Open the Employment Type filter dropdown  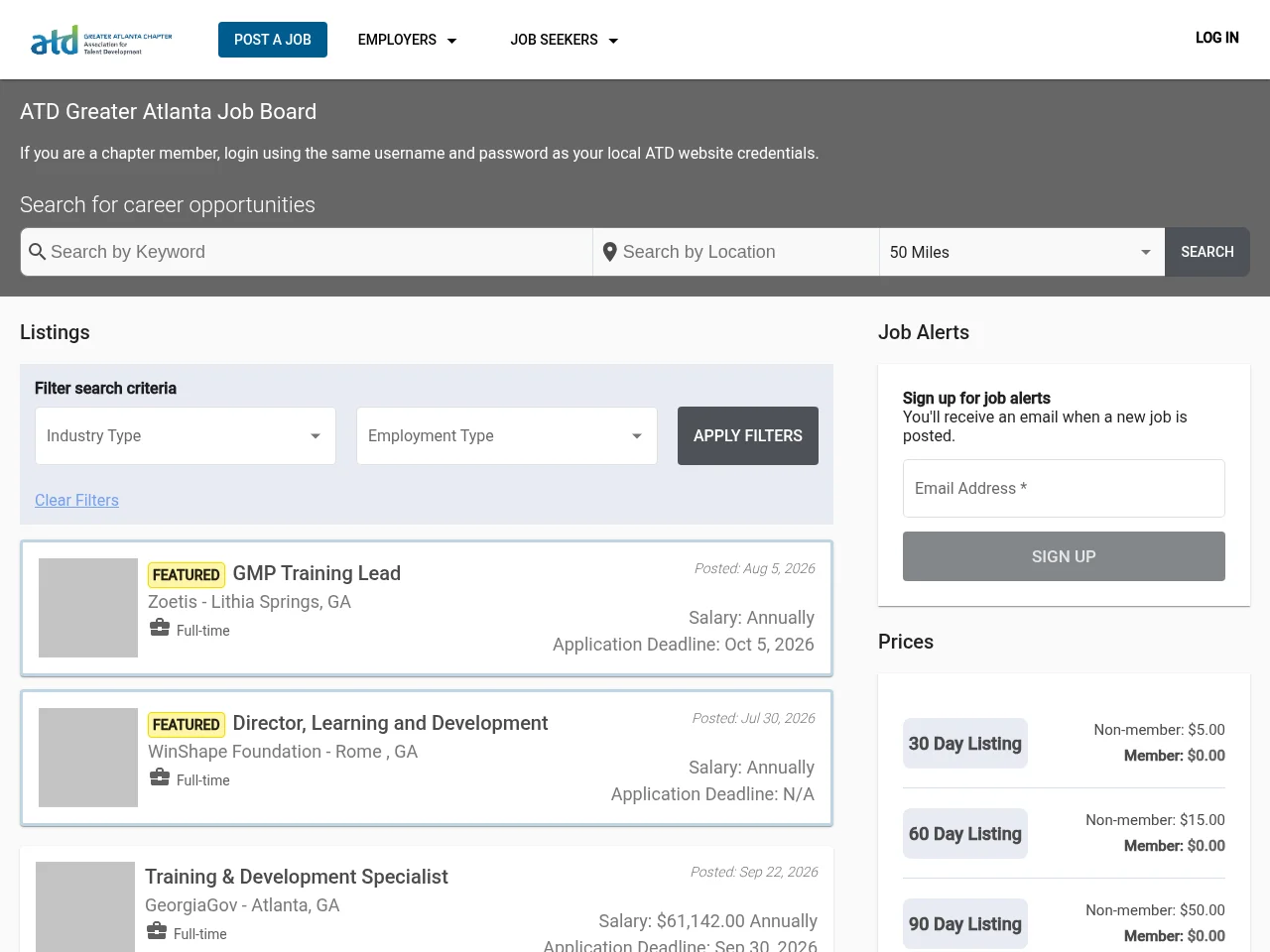coord(507,435)
